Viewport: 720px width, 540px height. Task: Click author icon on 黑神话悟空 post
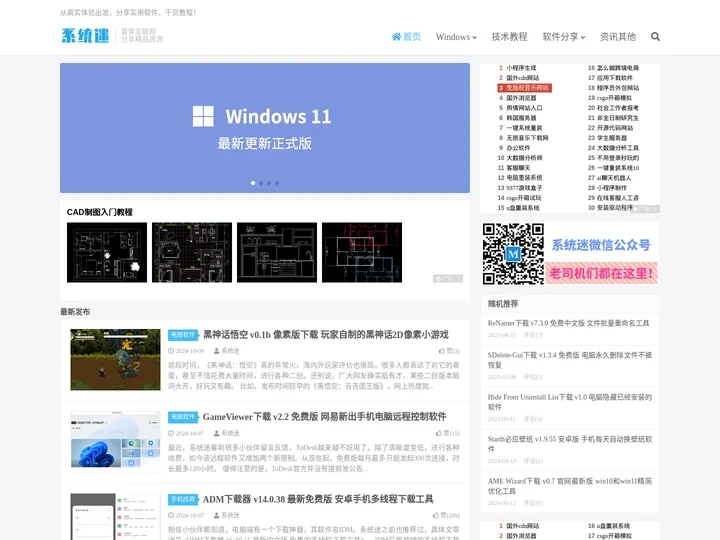tap(217, 351)
